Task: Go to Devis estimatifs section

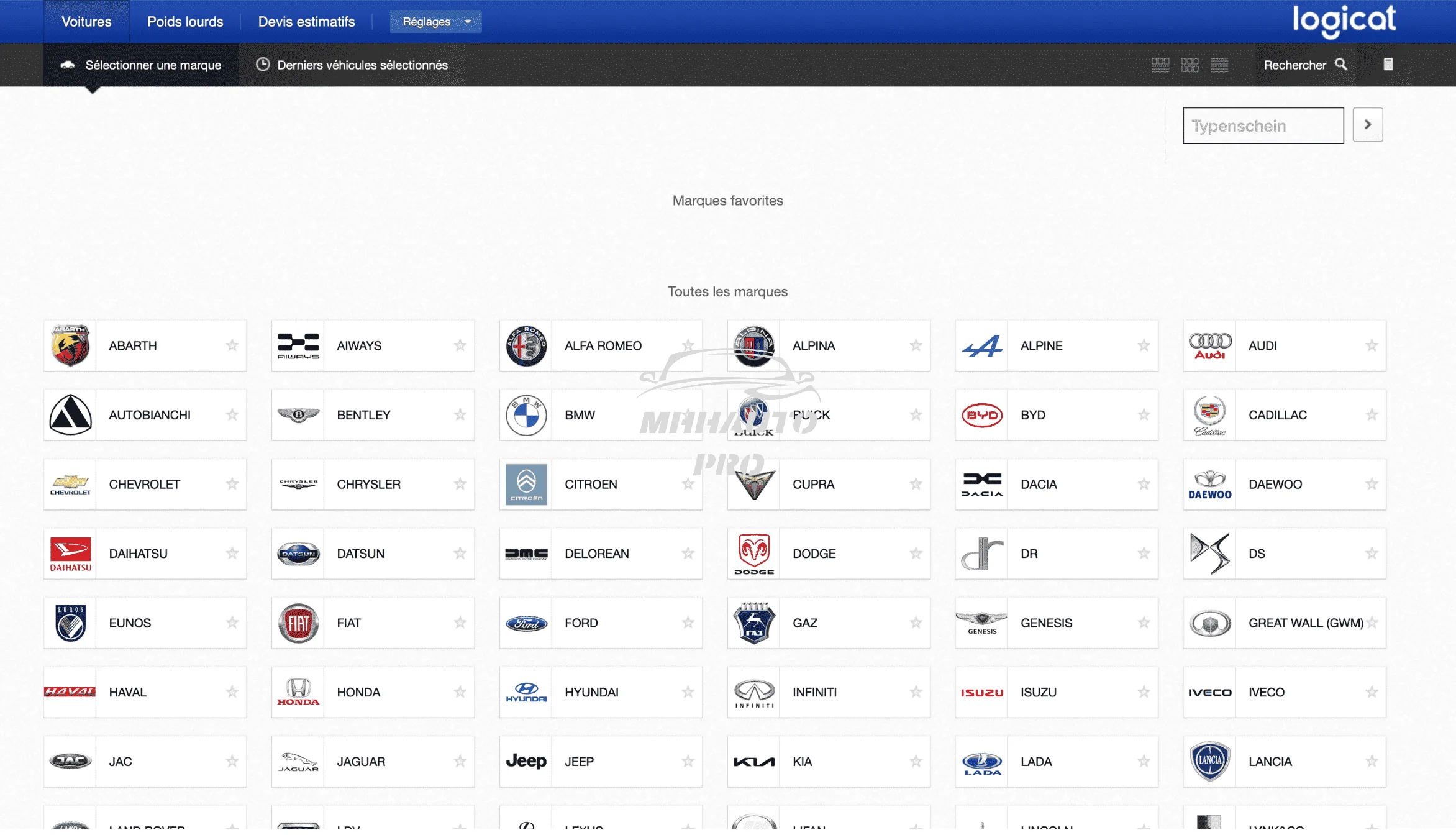Action: (306, 22)
